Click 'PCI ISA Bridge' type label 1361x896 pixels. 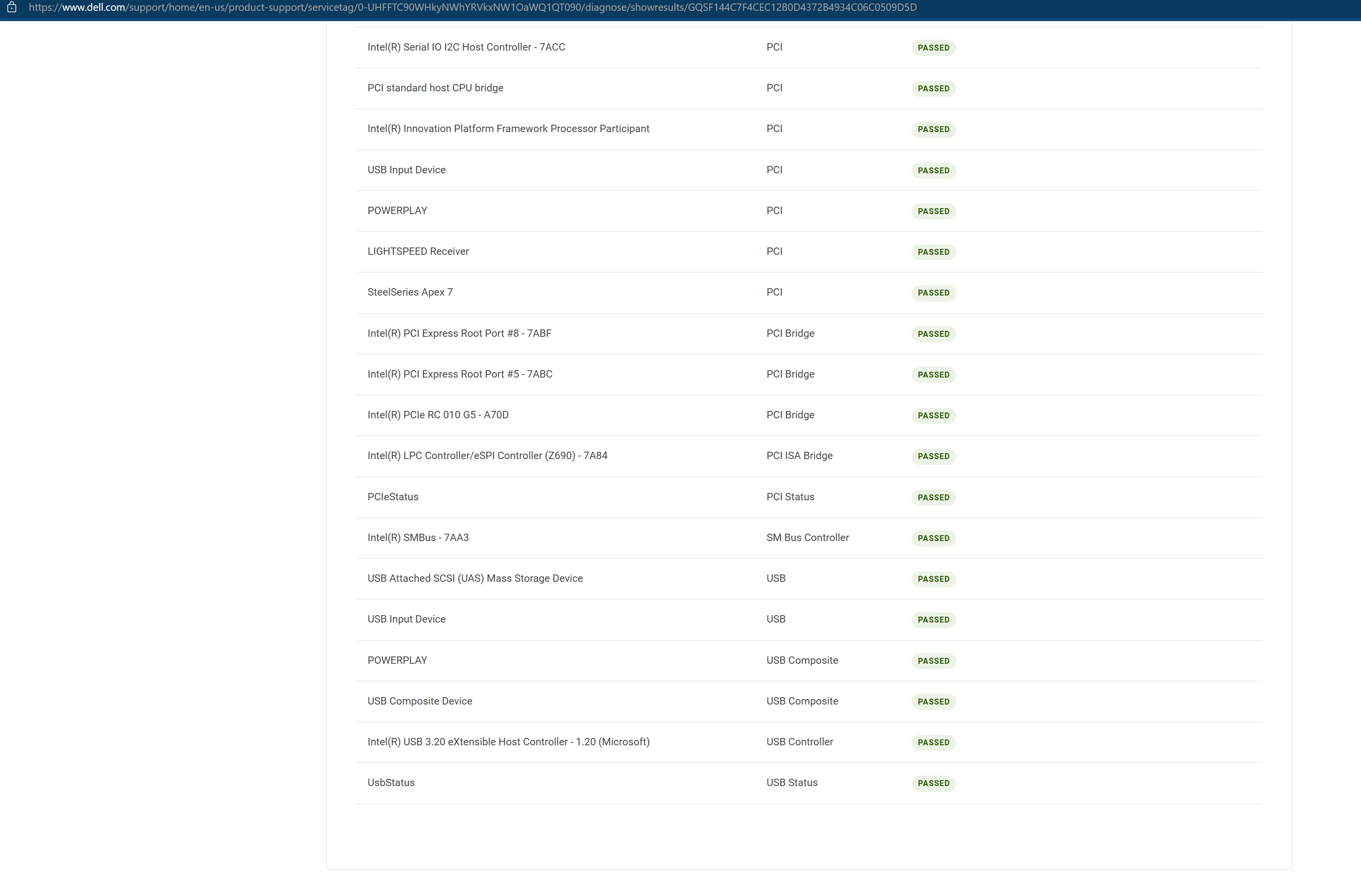pos(800,456)
